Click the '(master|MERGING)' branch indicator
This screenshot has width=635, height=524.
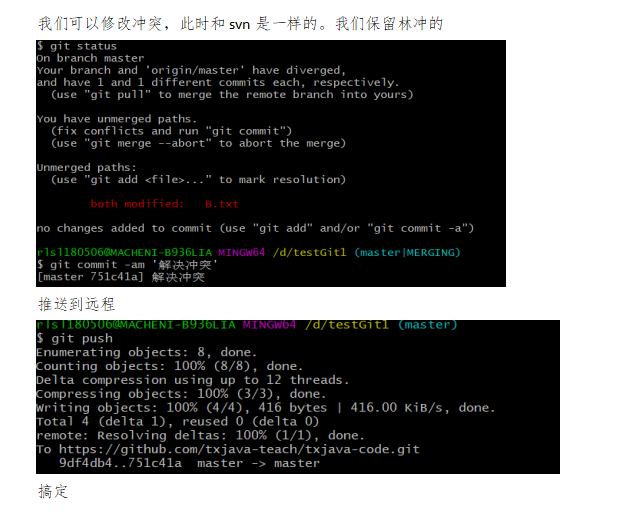coord(407,253)
